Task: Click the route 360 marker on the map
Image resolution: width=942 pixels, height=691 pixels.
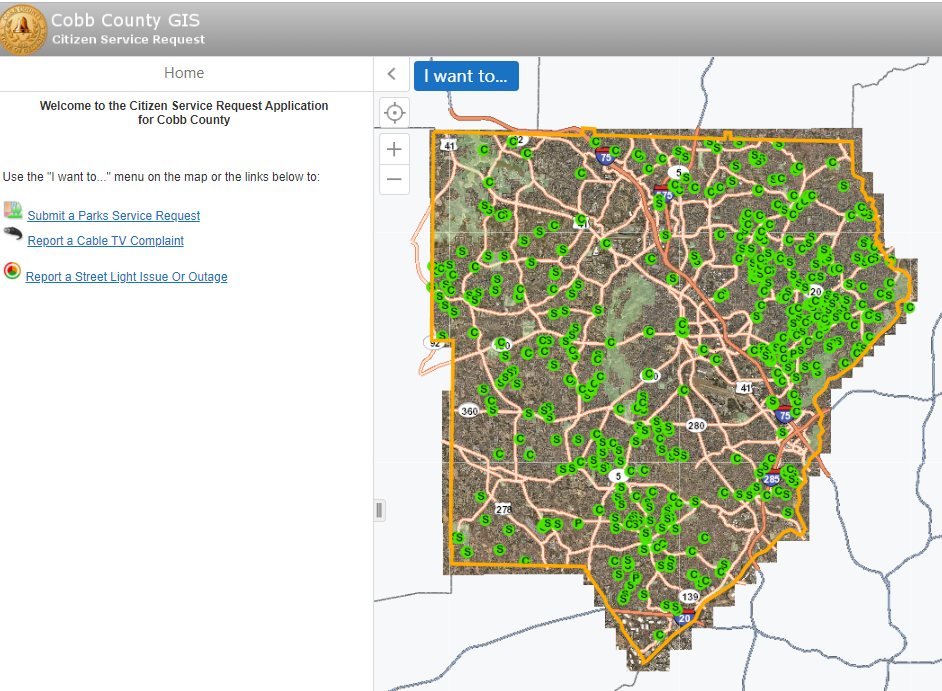Action: pyautogui.click(x=469, y=411)
